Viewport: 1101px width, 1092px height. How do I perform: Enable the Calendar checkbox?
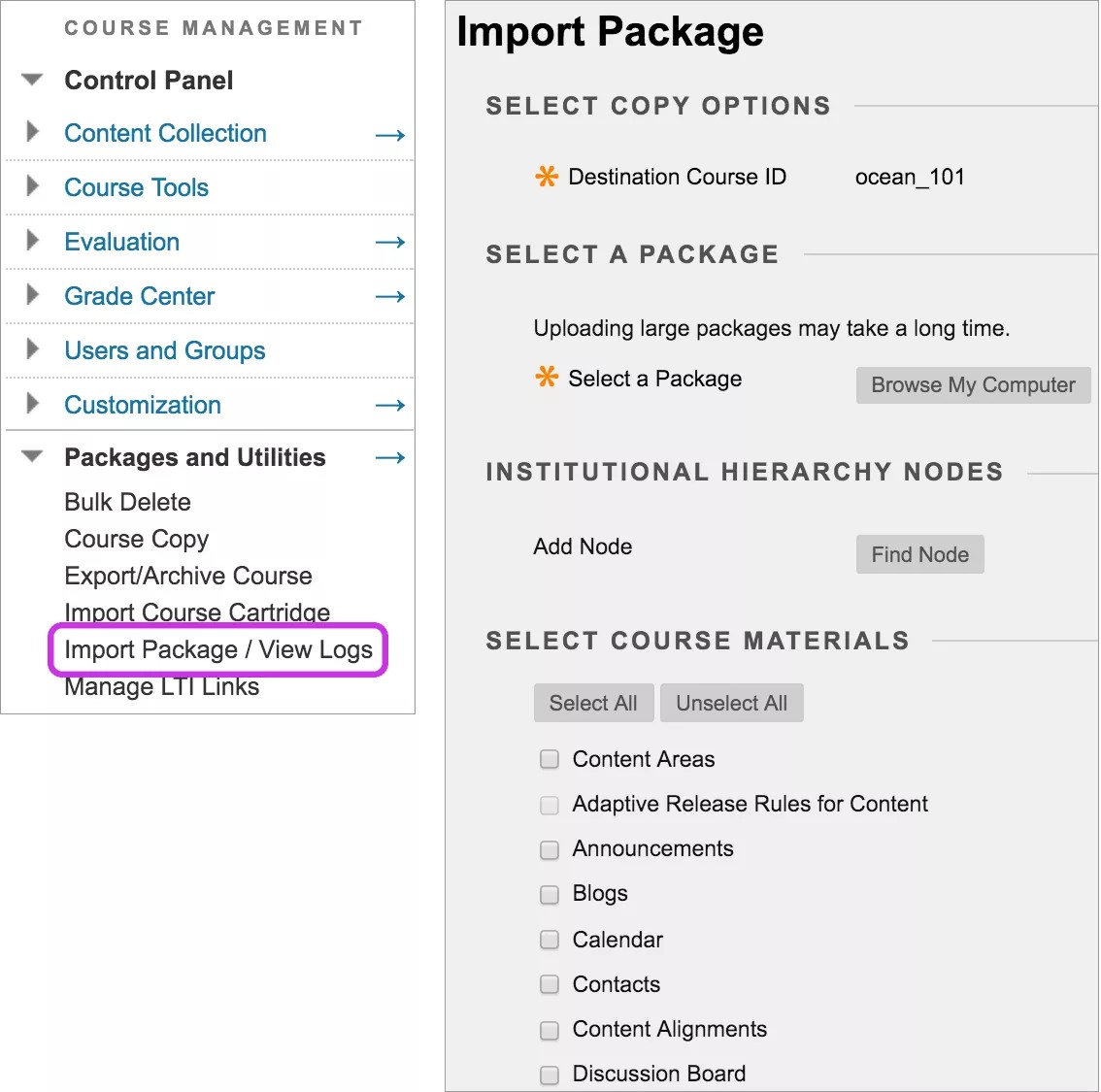pos(550,940)
